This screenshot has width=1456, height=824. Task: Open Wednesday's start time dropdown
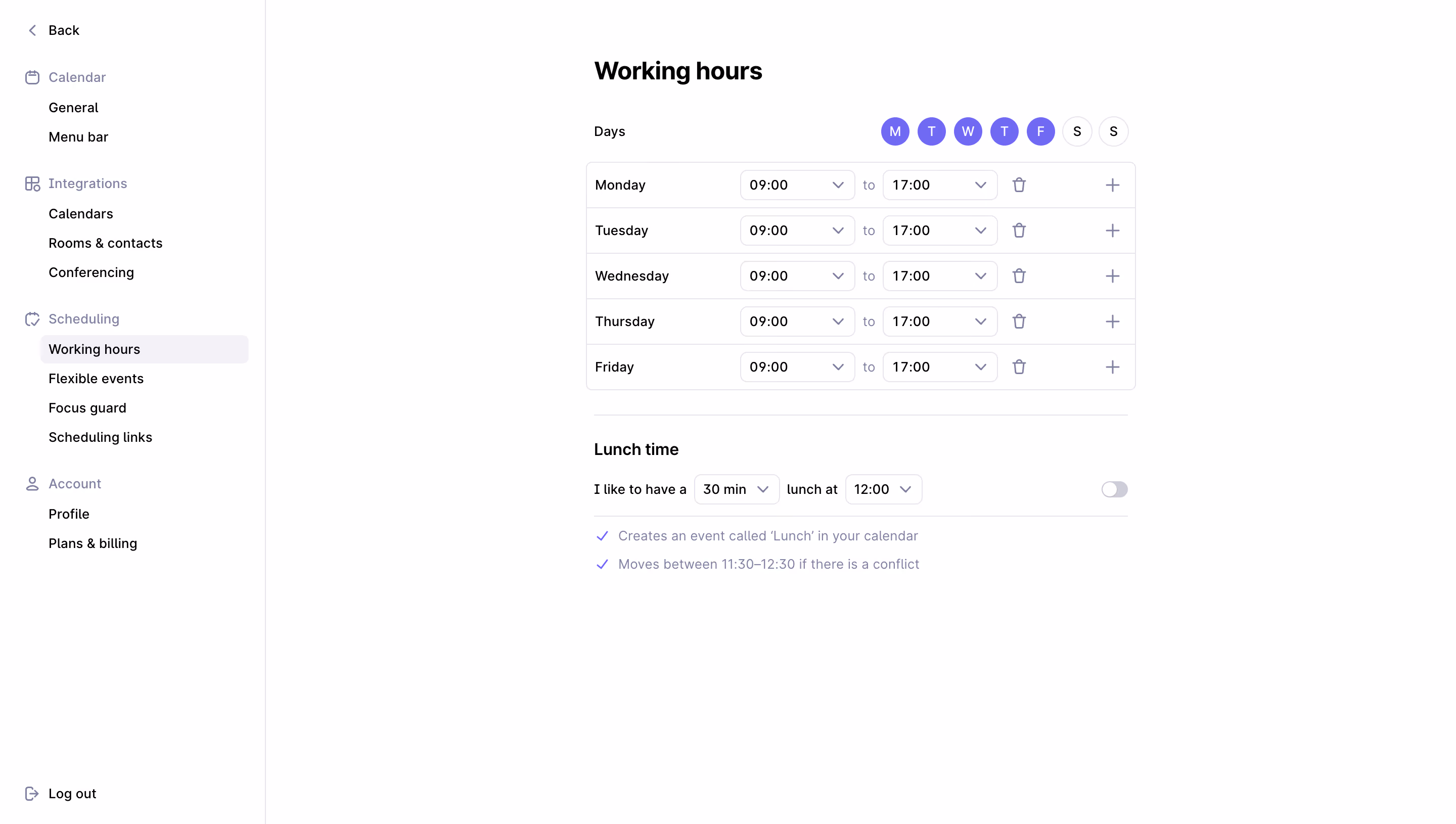point(797,276)
